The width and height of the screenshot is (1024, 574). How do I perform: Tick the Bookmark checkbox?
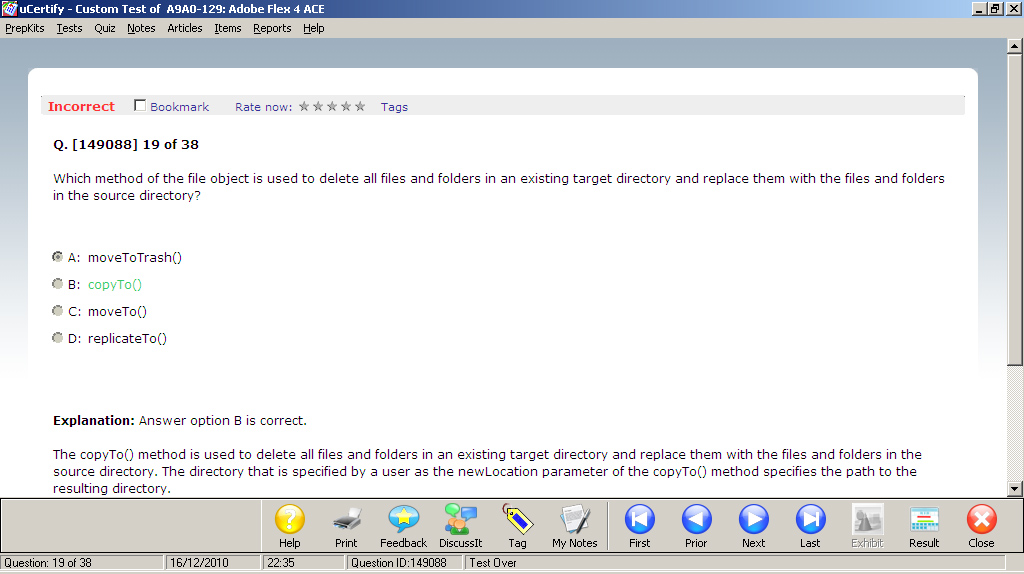(x=140, y=105)
